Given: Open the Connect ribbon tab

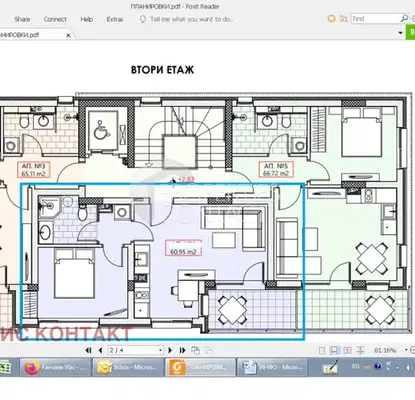Looking at the screenshot, I should pyautogui.click(x=55, y=19).
